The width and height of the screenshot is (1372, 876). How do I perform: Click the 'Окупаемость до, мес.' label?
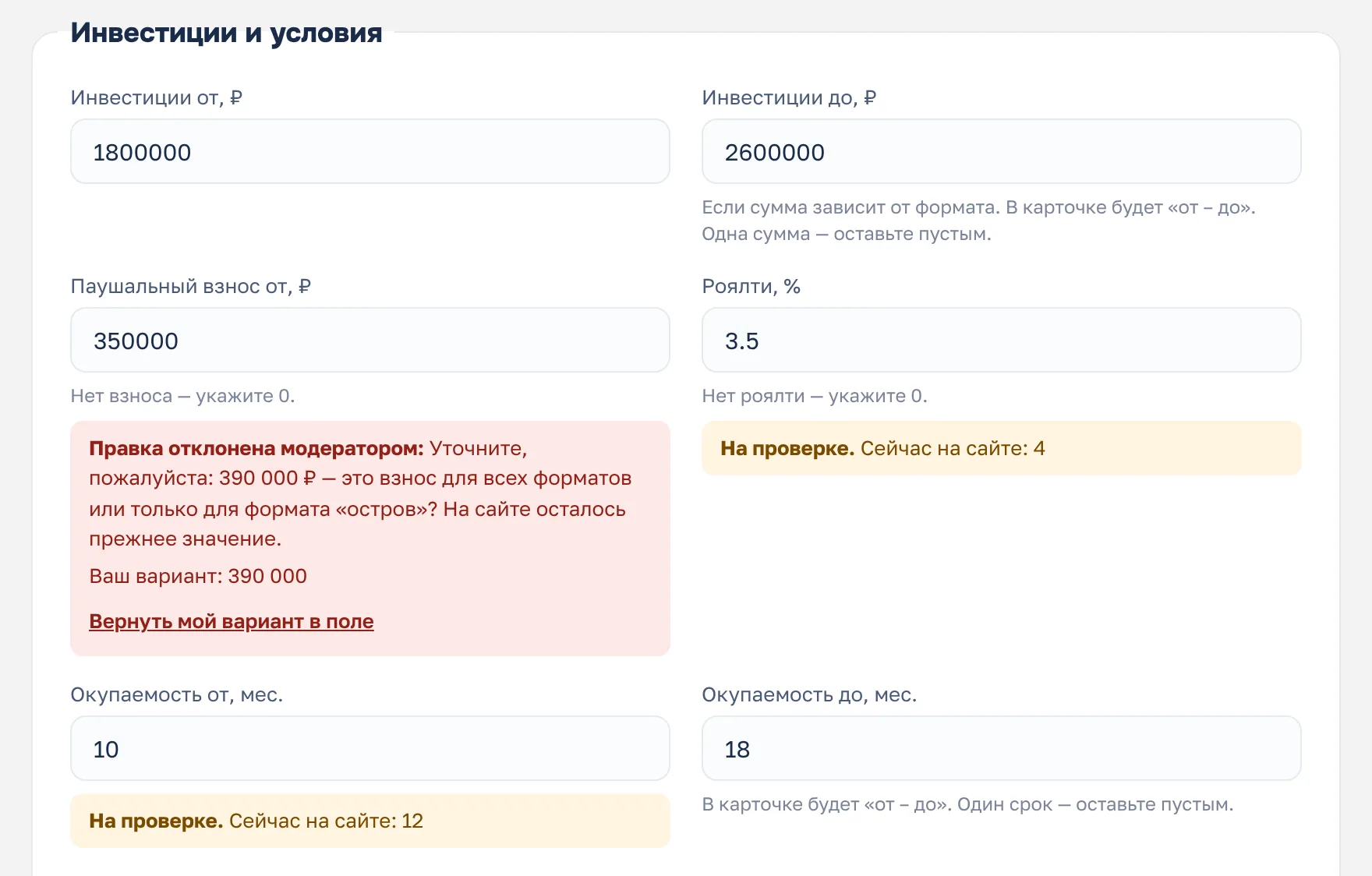tap(810, 694)
